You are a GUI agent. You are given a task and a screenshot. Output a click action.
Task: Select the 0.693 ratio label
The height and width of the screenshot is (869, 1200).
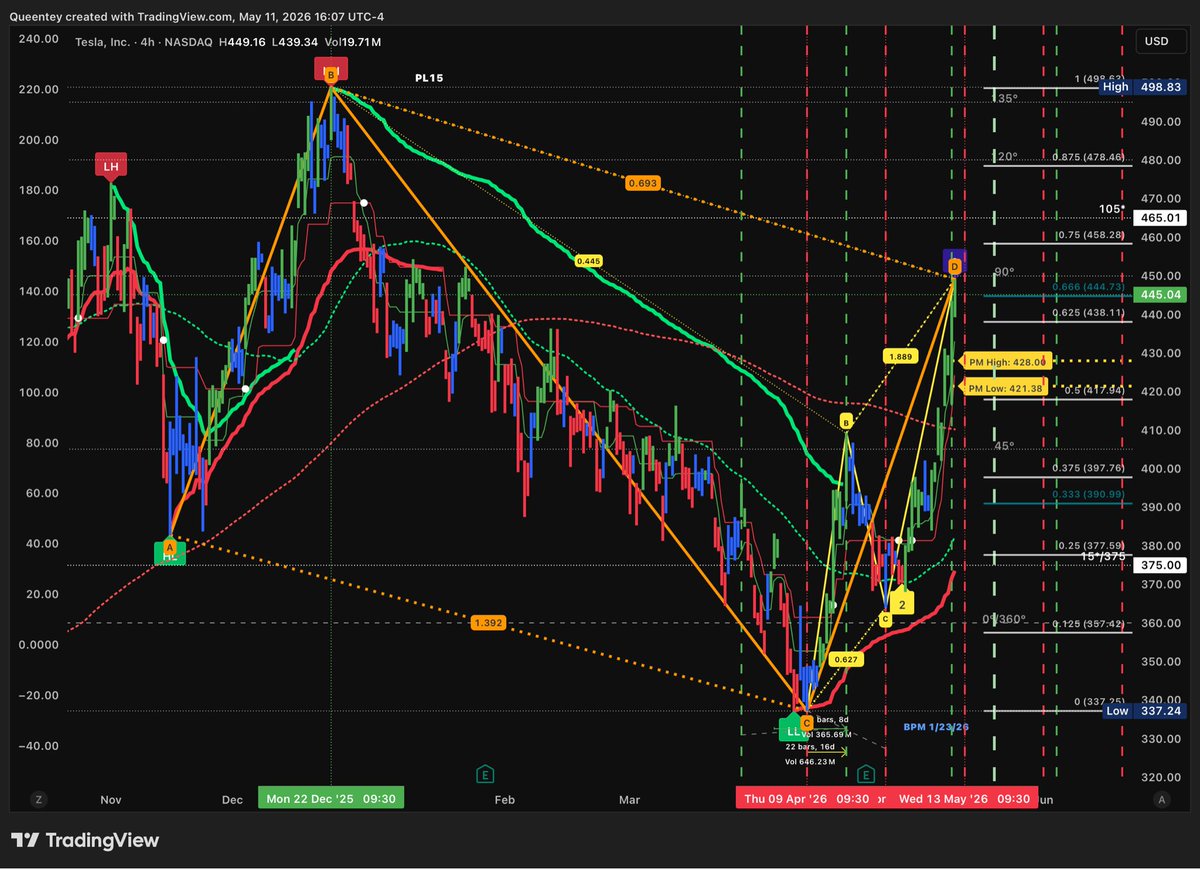pos(642,183)
